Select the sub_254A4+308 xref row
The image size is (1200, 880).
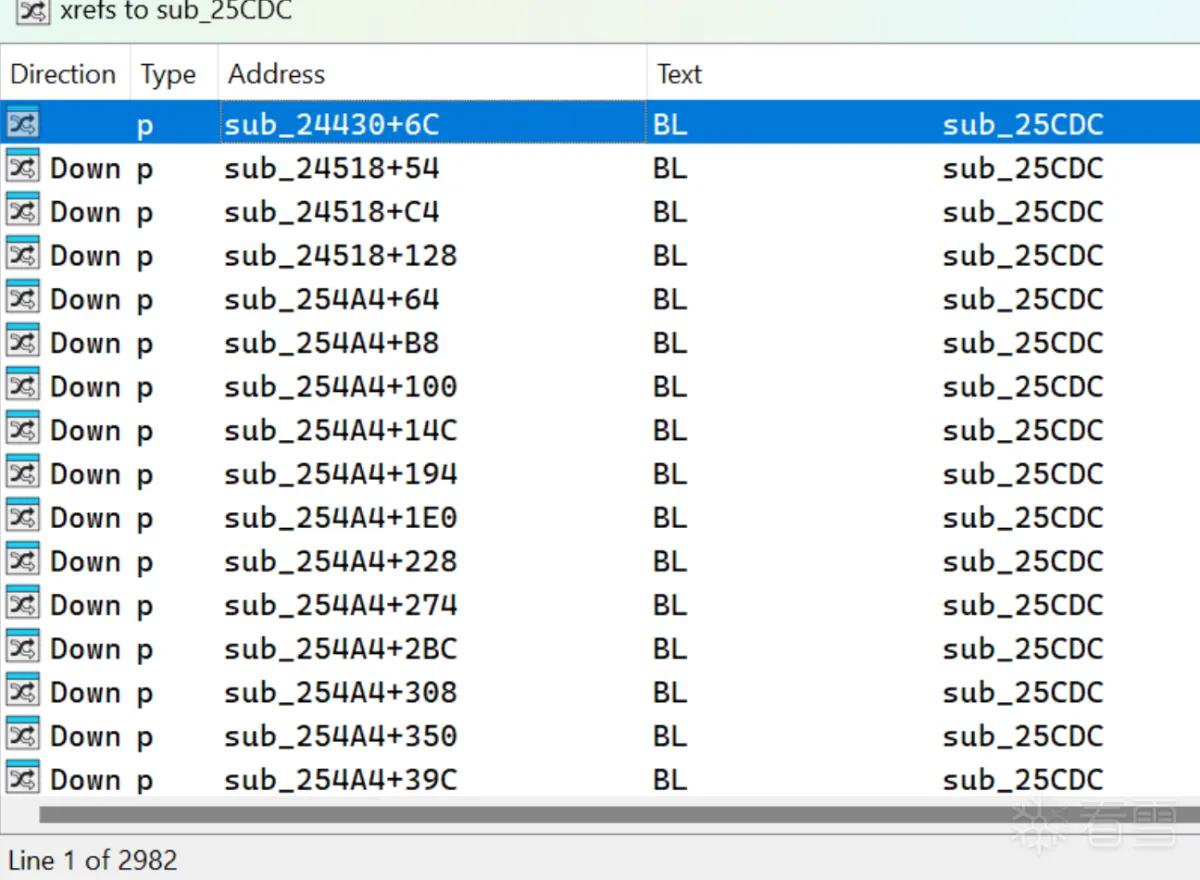pos(600,692)
